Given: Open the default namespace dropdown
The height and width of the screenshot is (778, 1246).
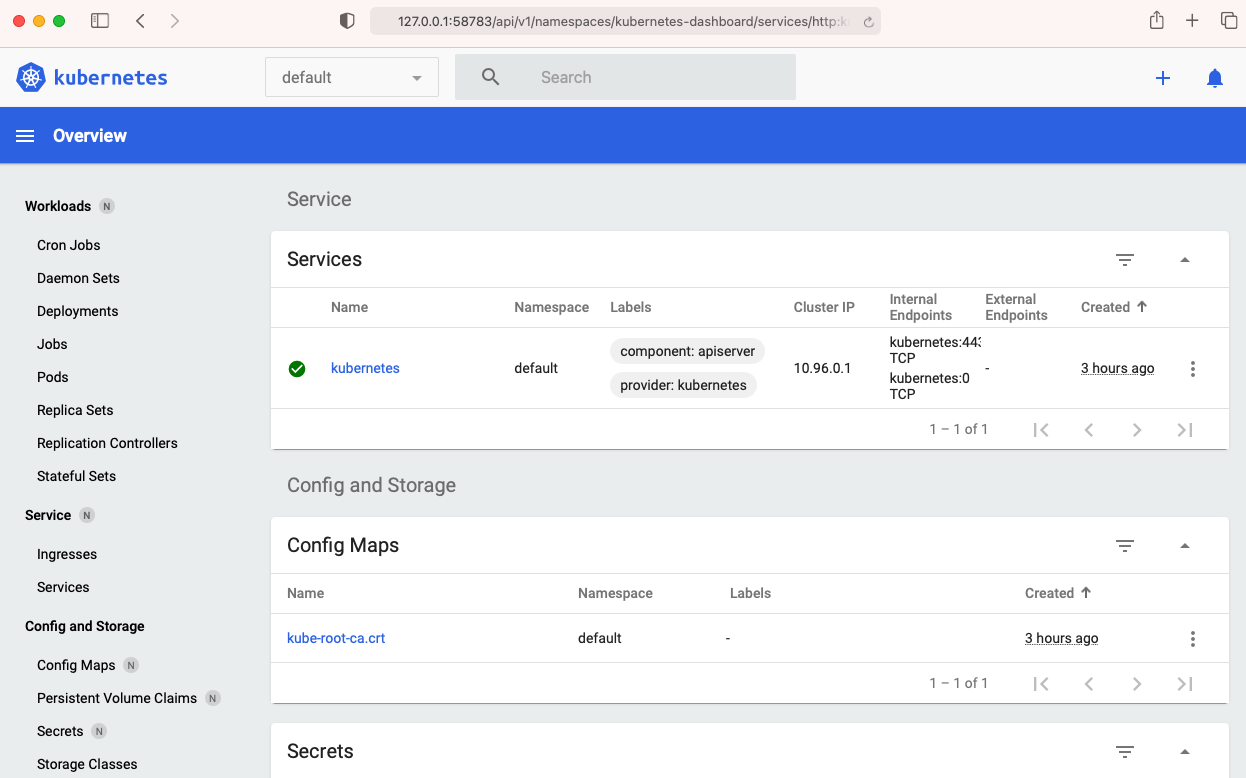Looking at the screenshot, I should pyautogui.click(x=351, y=78).
